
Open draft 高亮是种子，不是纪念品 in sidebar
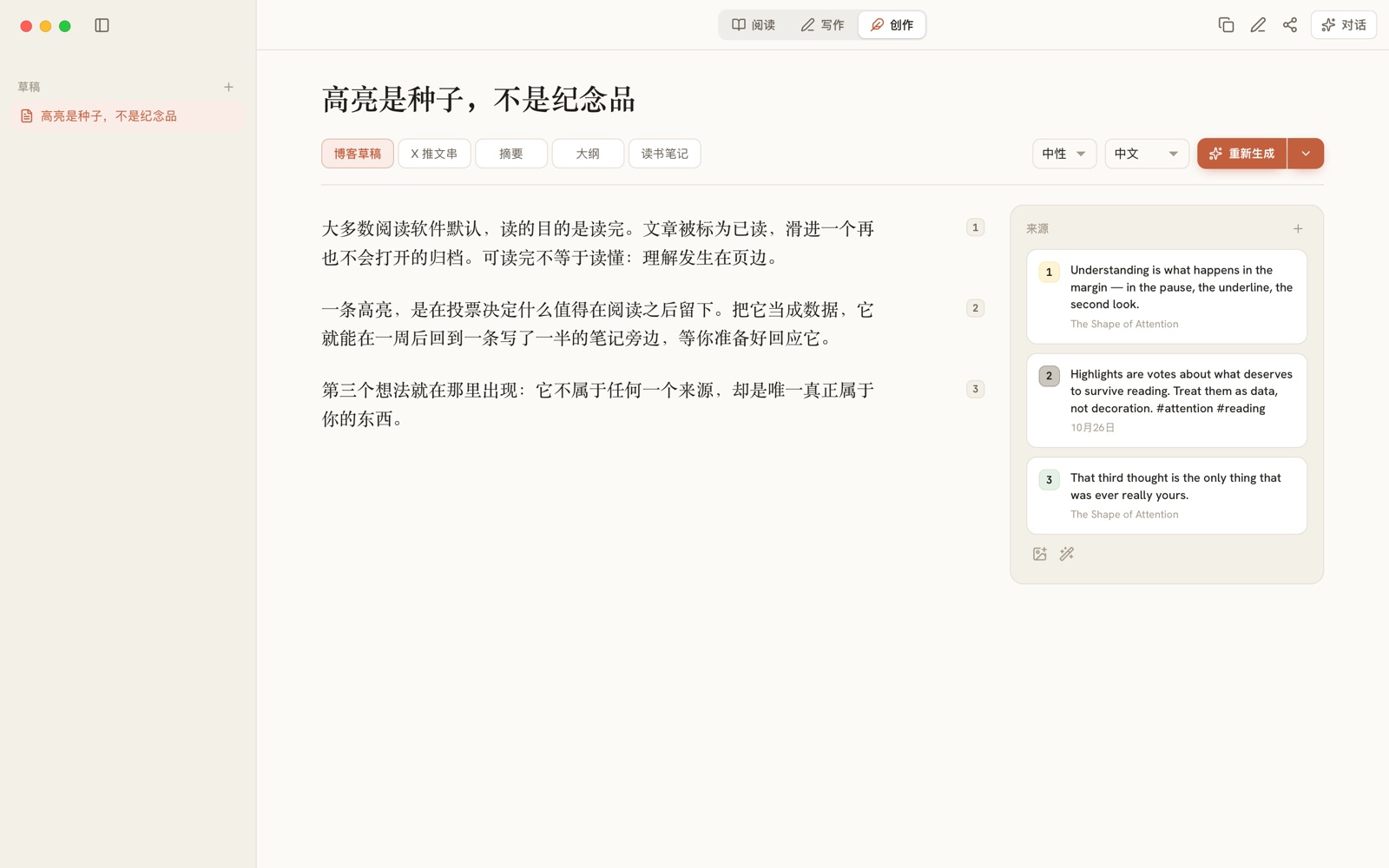click(128, 115)
